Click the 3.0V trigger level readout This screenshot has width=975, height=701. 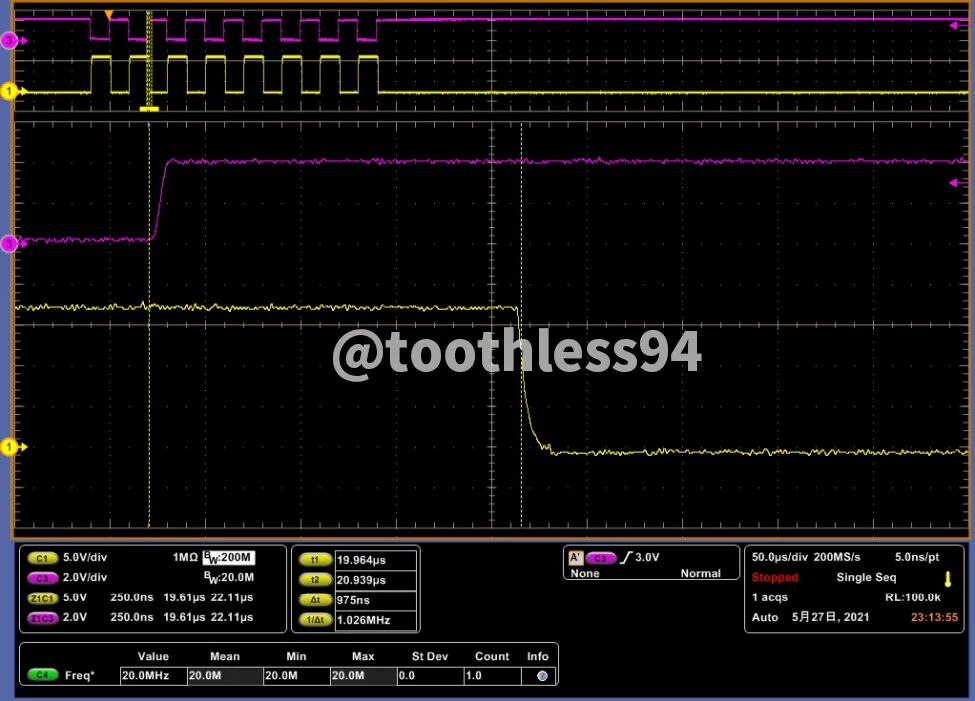click(x=647, y=557)
